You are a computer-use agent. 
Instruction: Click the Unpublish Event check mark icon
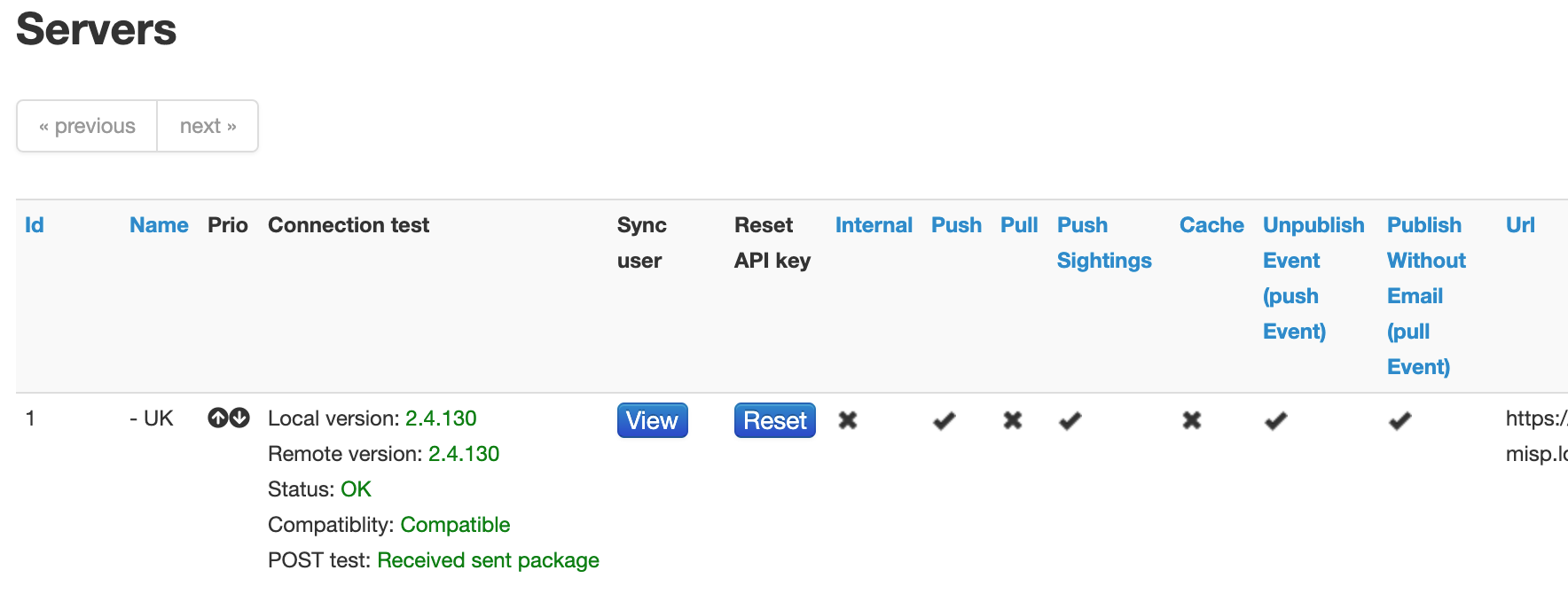(1275, 420)
